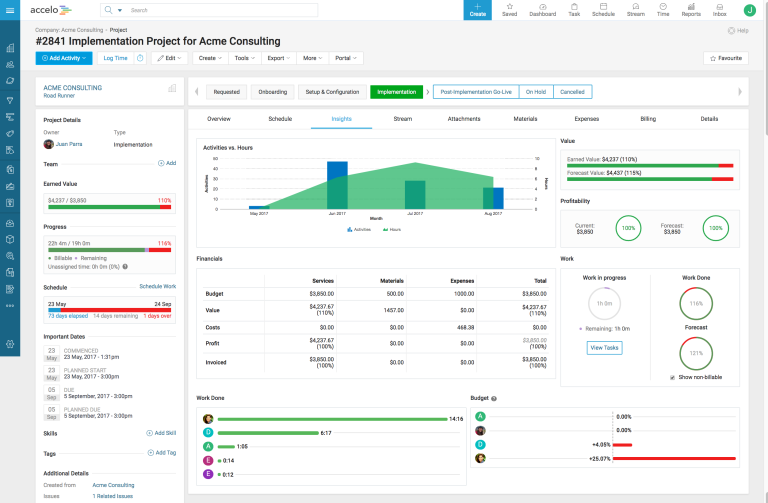Click the View Tasks button

[603, 348]
